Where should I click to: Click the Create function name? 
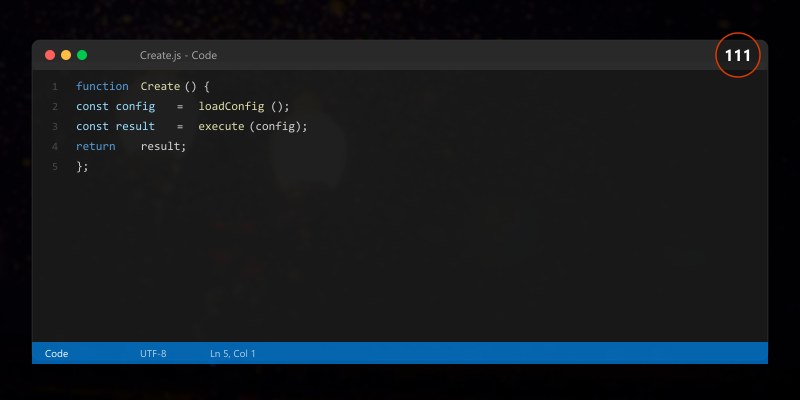pos(160,86)
